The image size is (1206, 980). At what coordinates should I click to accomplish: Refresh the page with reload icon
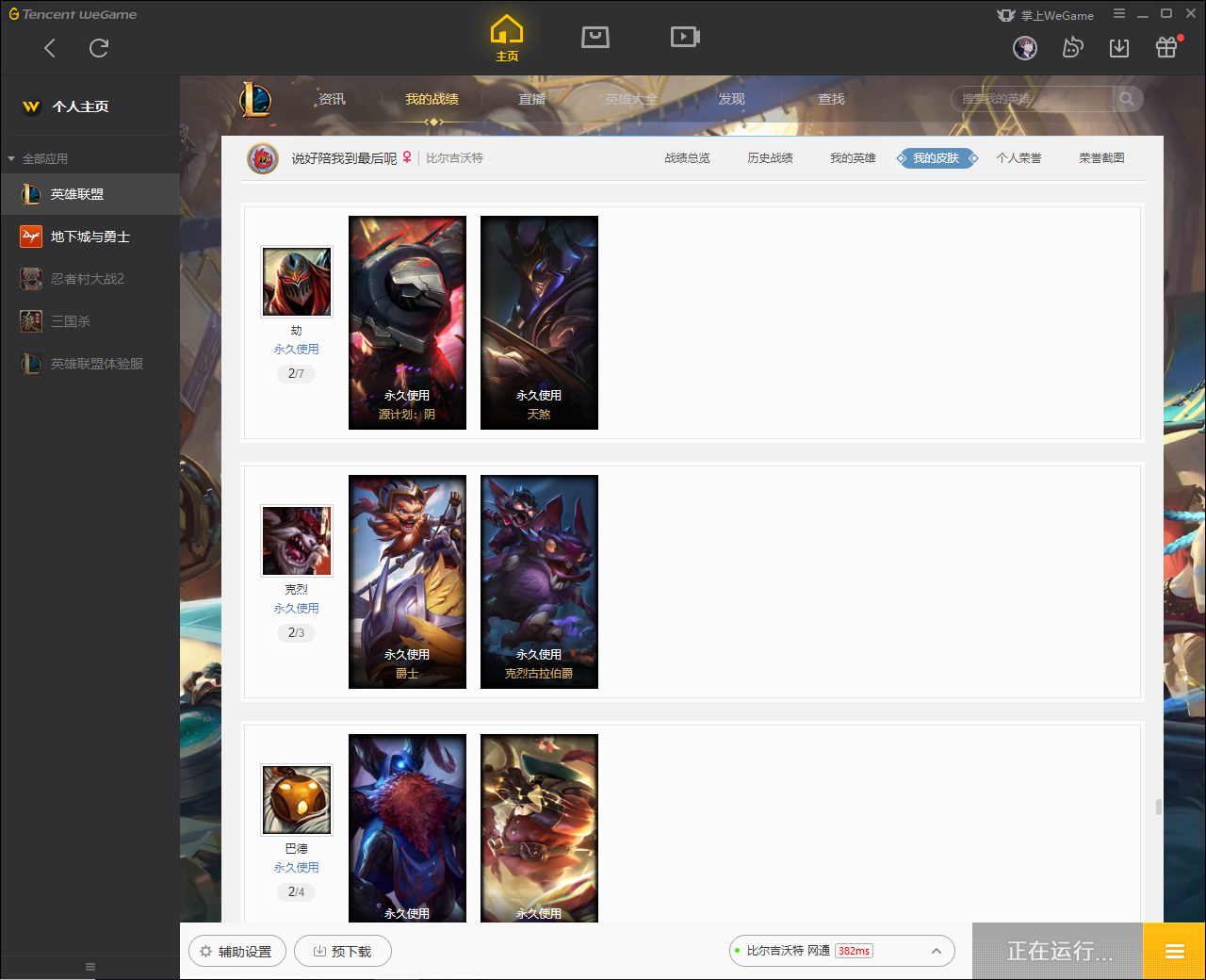pos(99,48)
